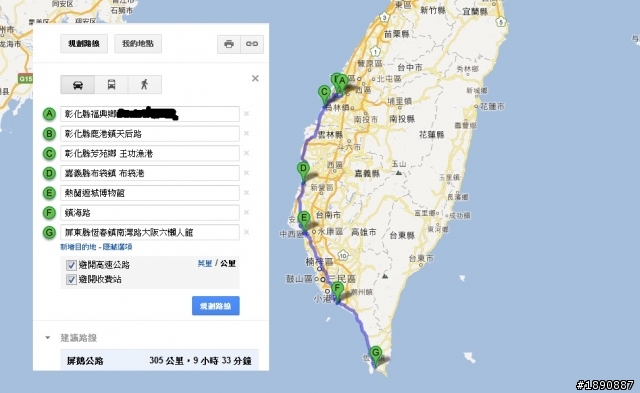Click the print directions icon
This screenshot has width=640, height=393.
pos(229,44)
